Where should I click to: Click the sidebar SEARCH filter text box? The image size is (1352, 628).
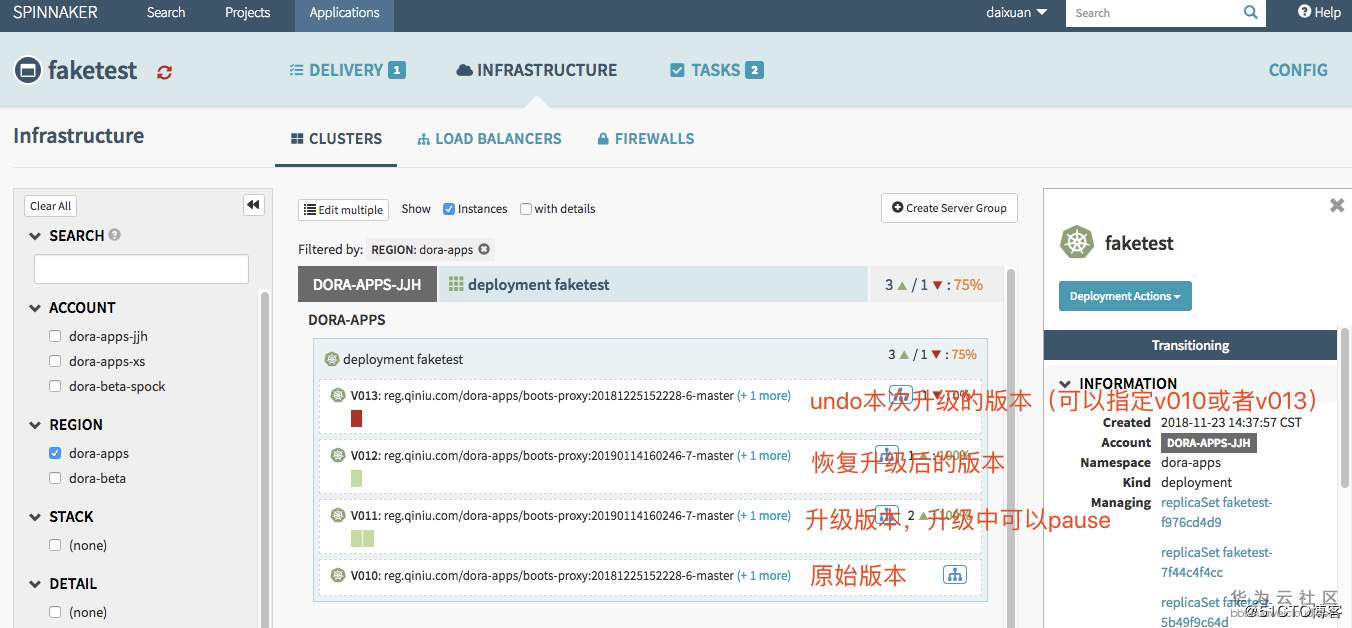tap(141, 269)
